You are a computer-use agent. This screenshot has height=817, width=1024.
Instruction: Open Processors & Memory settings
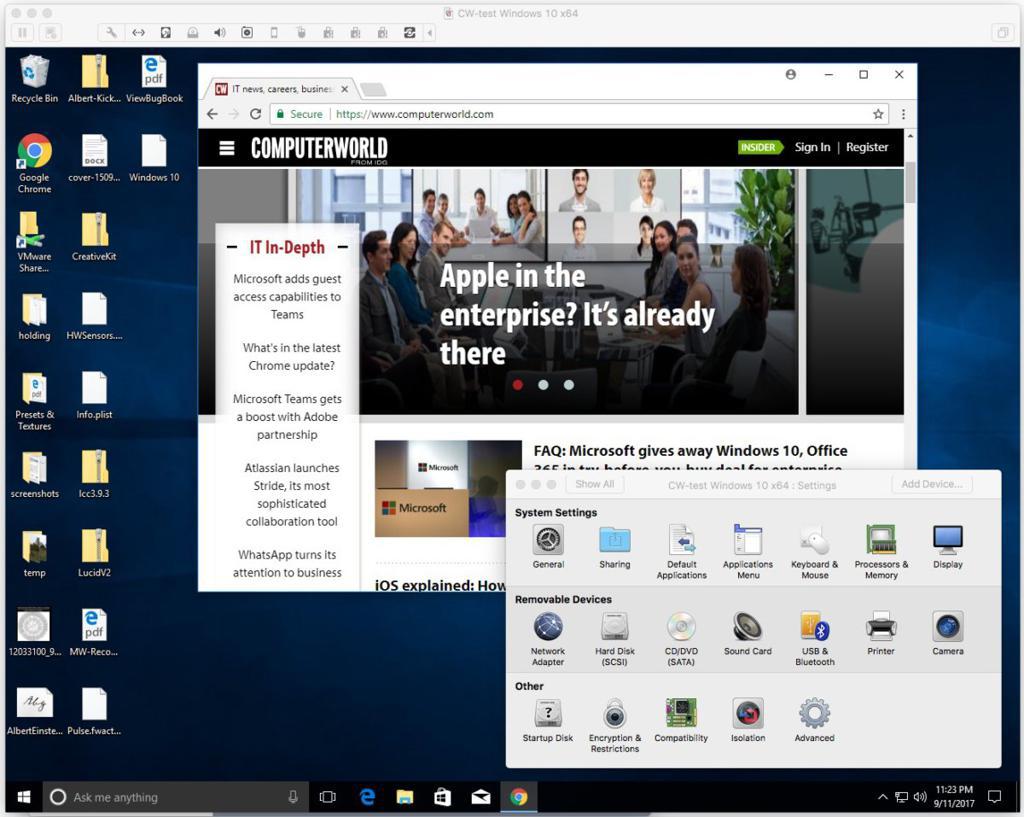pos(881,552)
